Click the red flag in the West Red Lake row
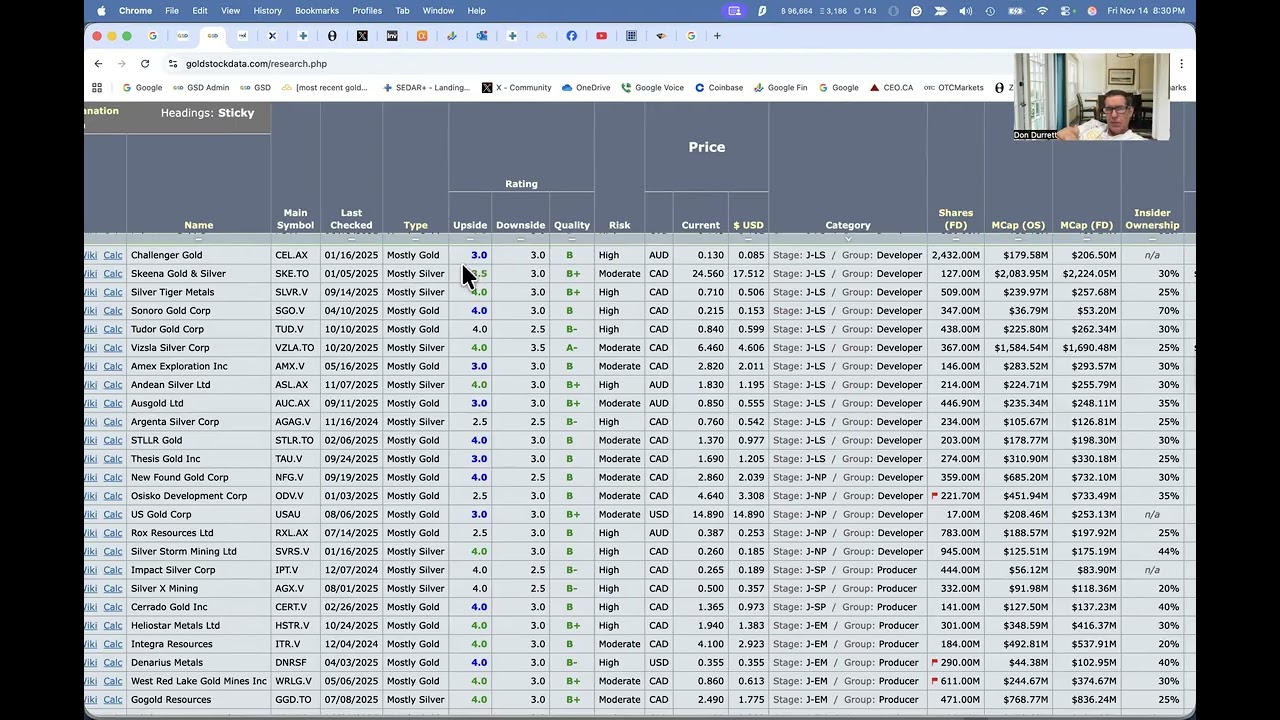1280x720 pixels. 935,680
